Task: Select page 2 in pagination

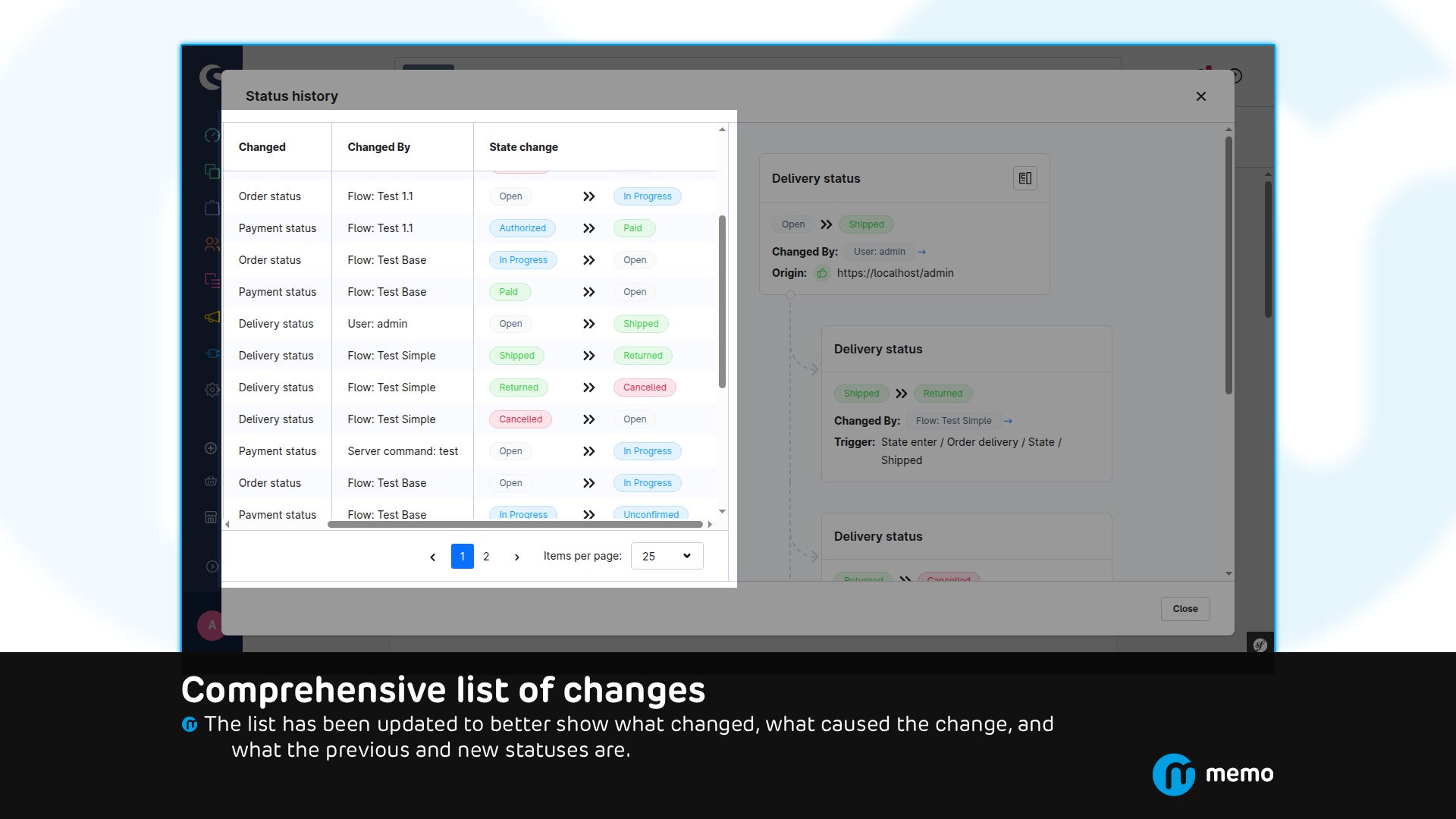Action: tap(486, 557)
